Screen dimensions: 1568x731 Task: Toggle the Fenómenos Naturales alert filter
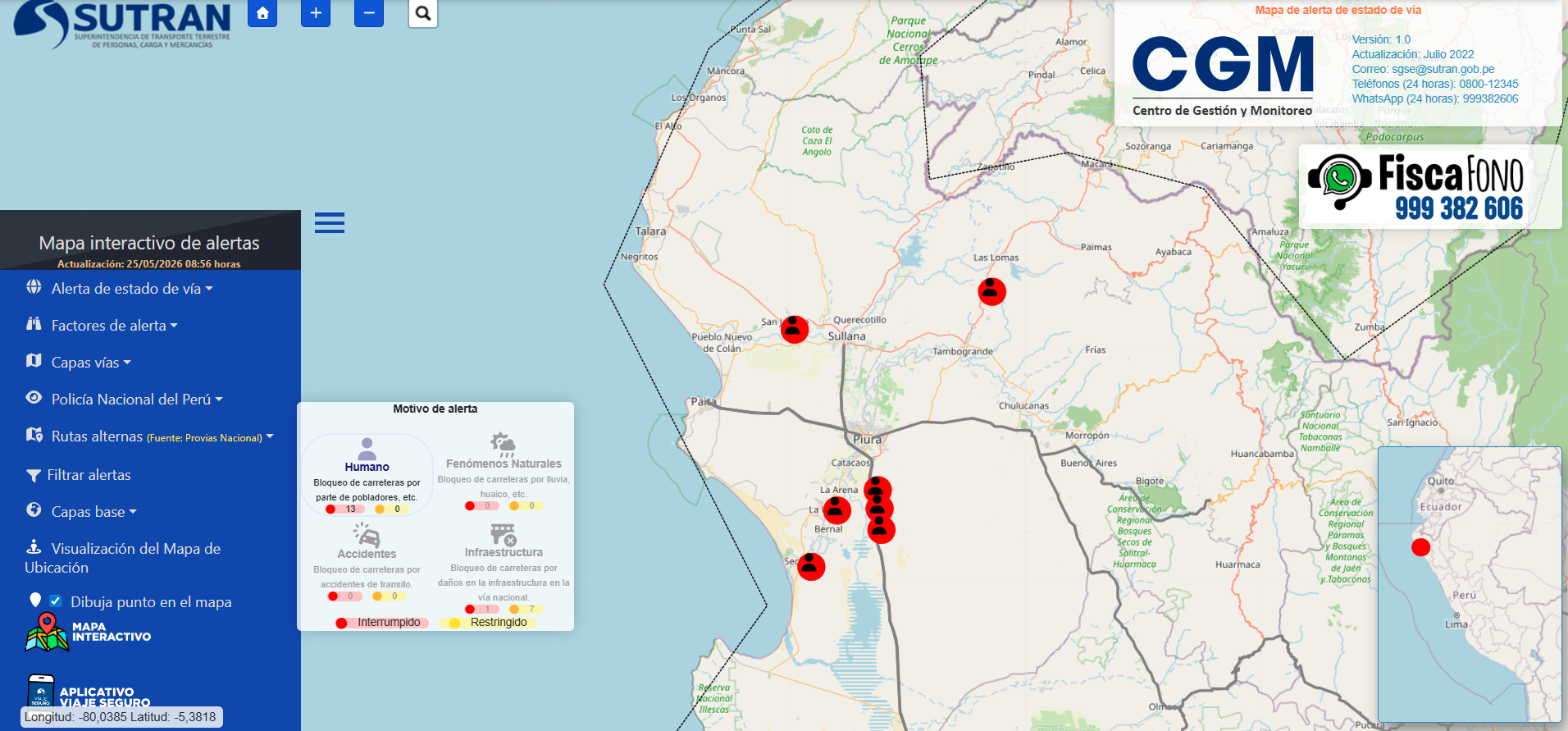(504, 471)
